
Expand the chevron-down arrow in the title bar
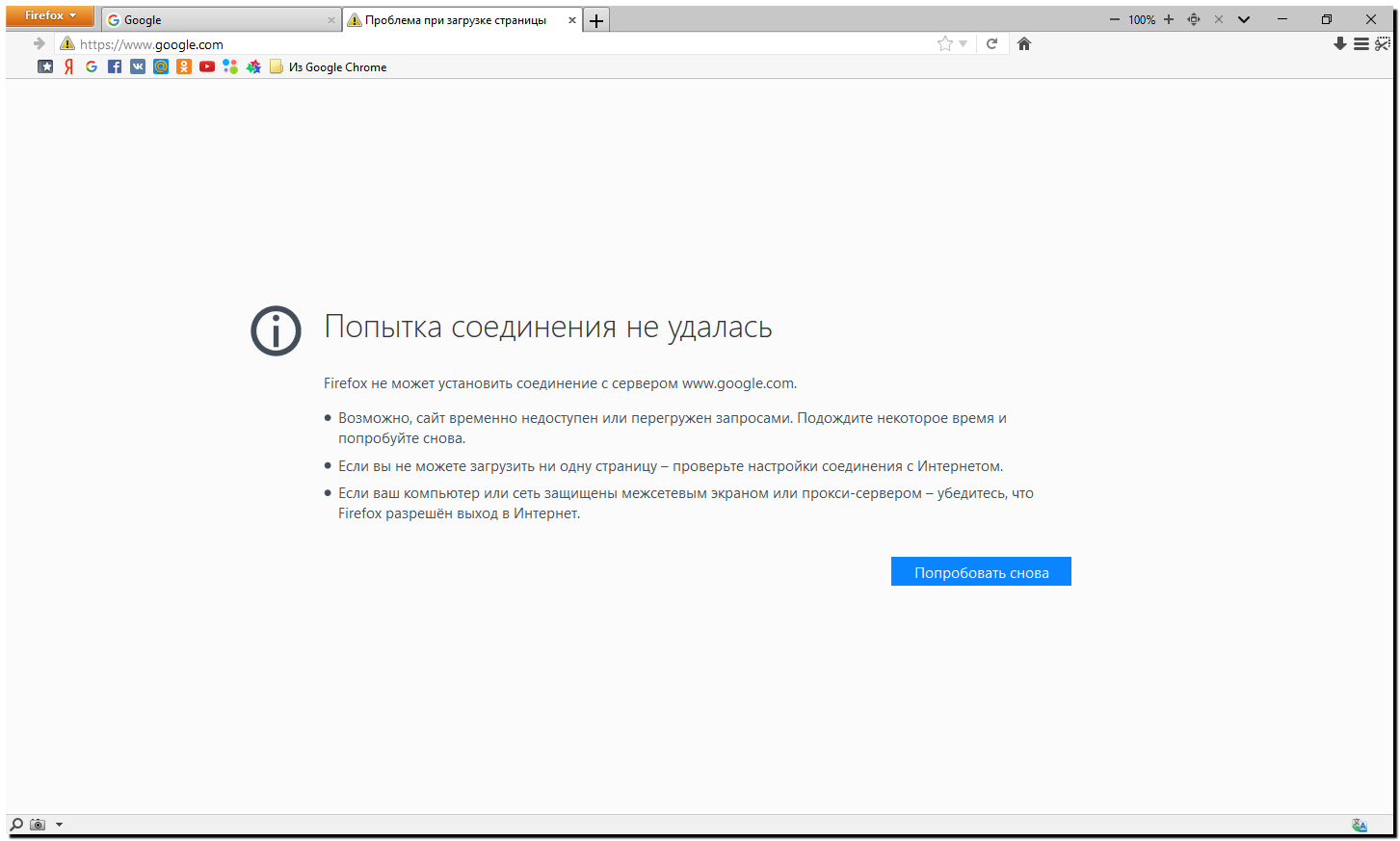1244,19
